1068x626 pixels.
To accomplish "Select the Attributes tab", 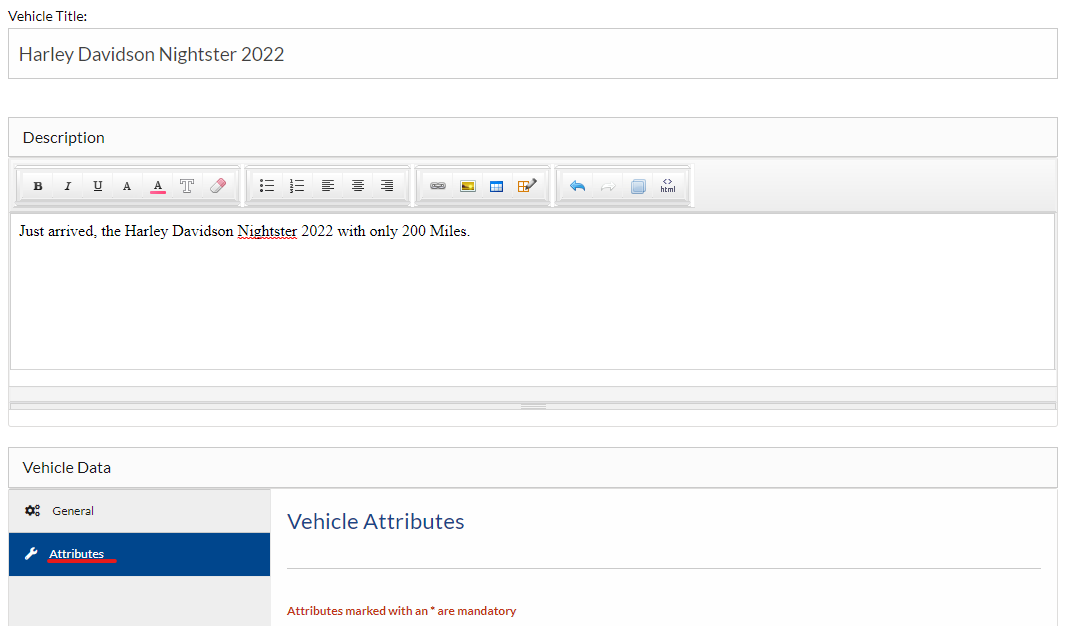I will 76,554.
